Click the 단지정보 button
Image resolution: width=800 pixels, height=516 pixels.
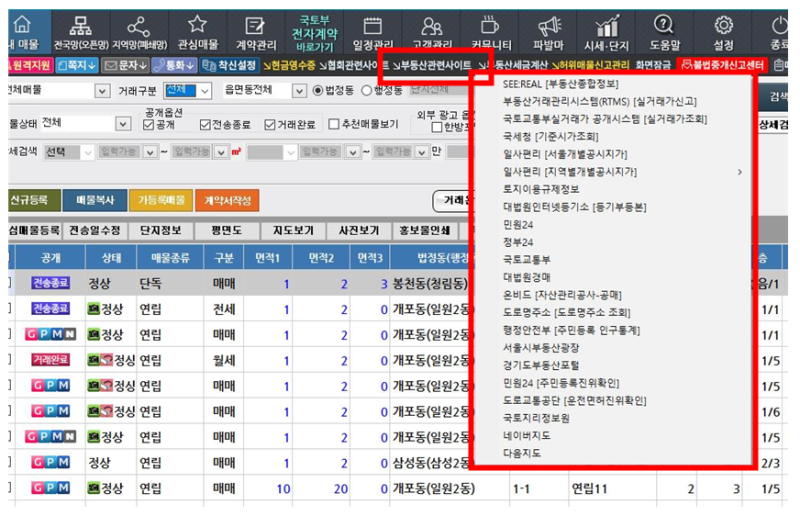161,231
